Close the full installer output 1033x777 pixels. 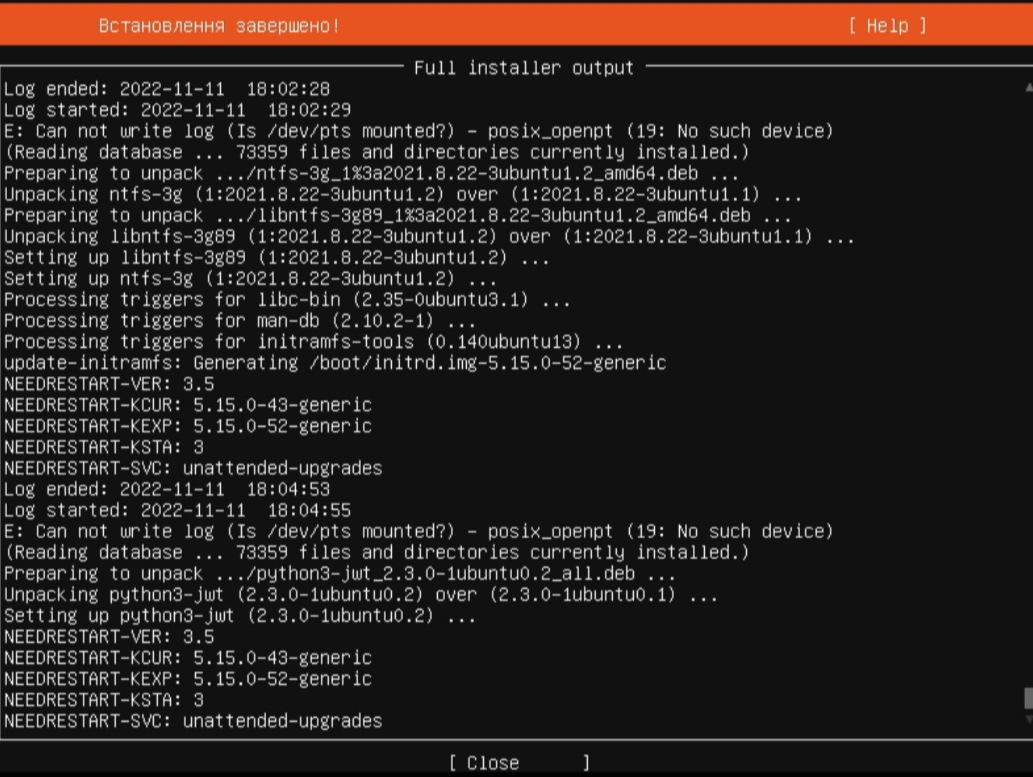519,763
